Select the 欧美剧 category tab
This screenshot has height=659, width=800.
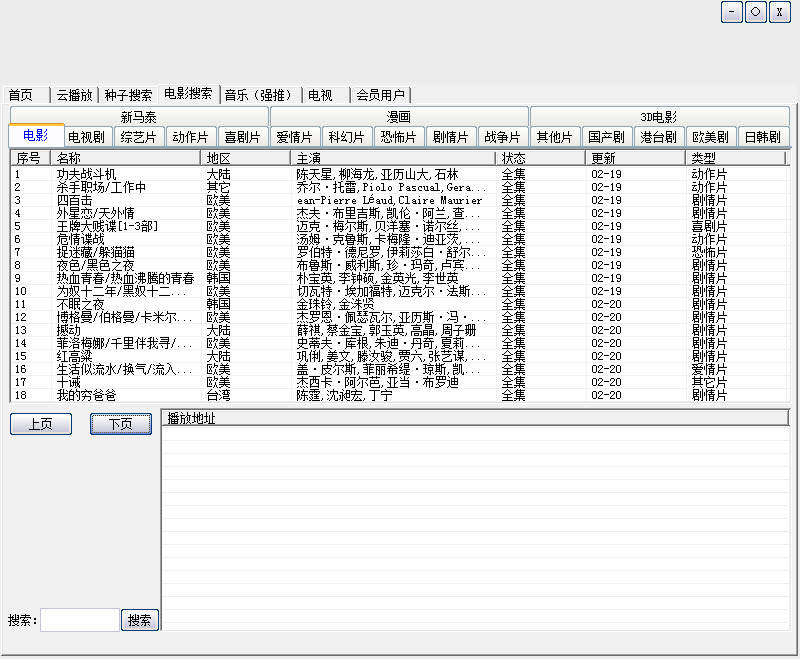point(711,137)
